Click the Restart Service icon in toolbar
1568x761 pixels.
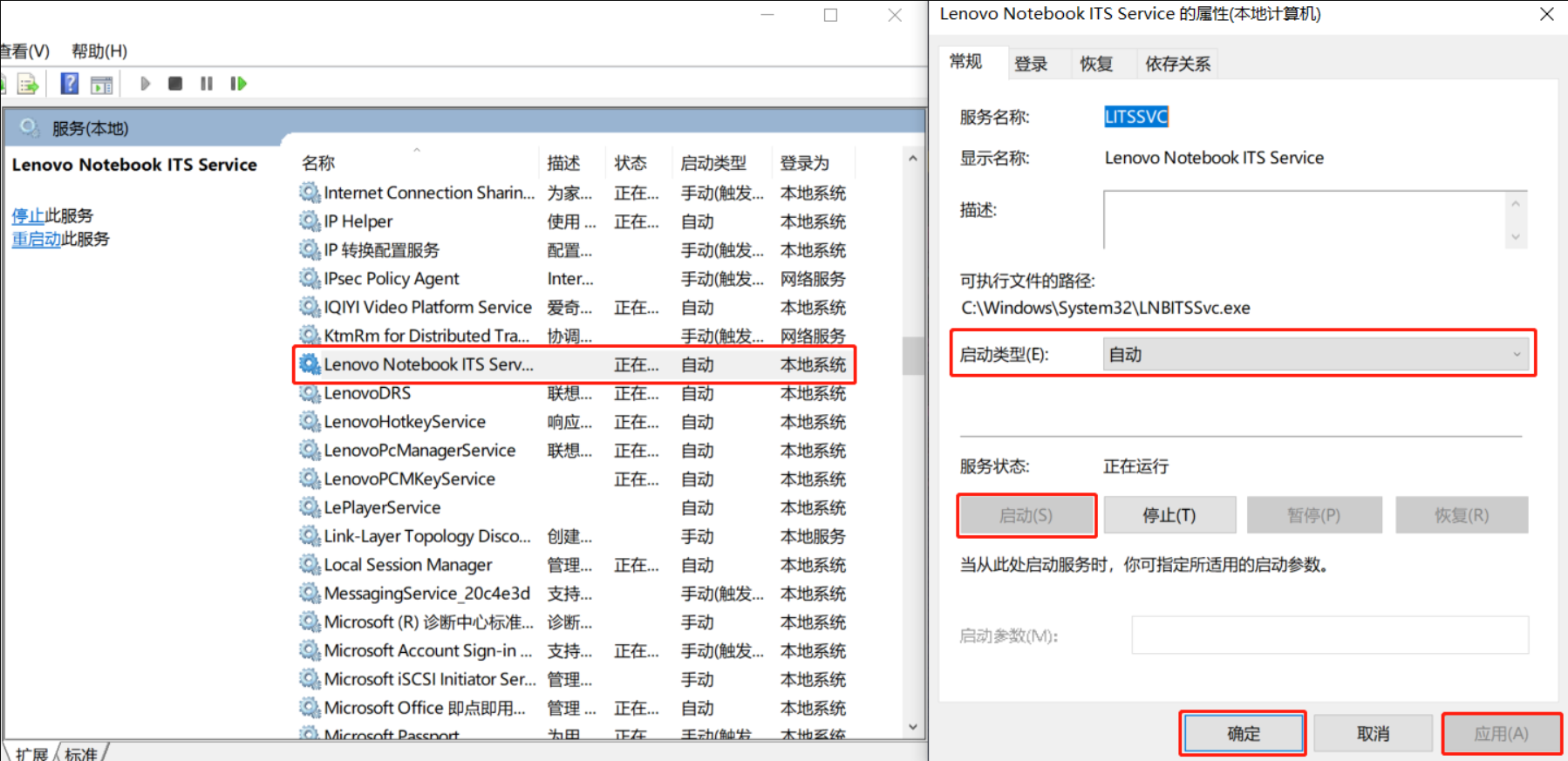tap(238, 84)
